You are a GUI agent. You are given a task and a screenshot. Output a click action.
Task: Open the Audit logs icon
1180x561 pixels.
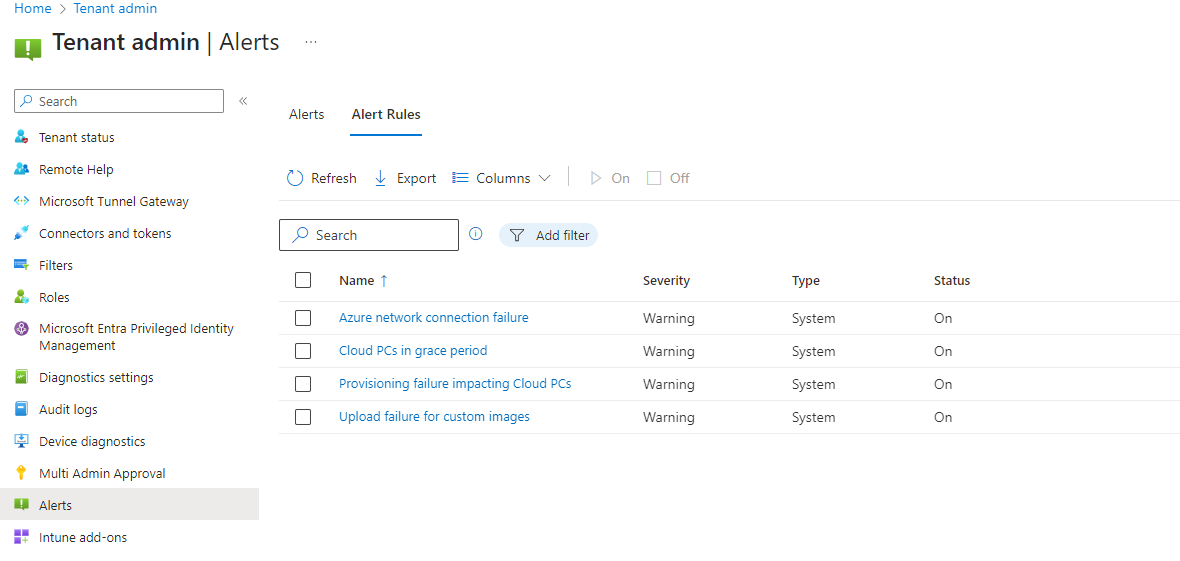21,409
